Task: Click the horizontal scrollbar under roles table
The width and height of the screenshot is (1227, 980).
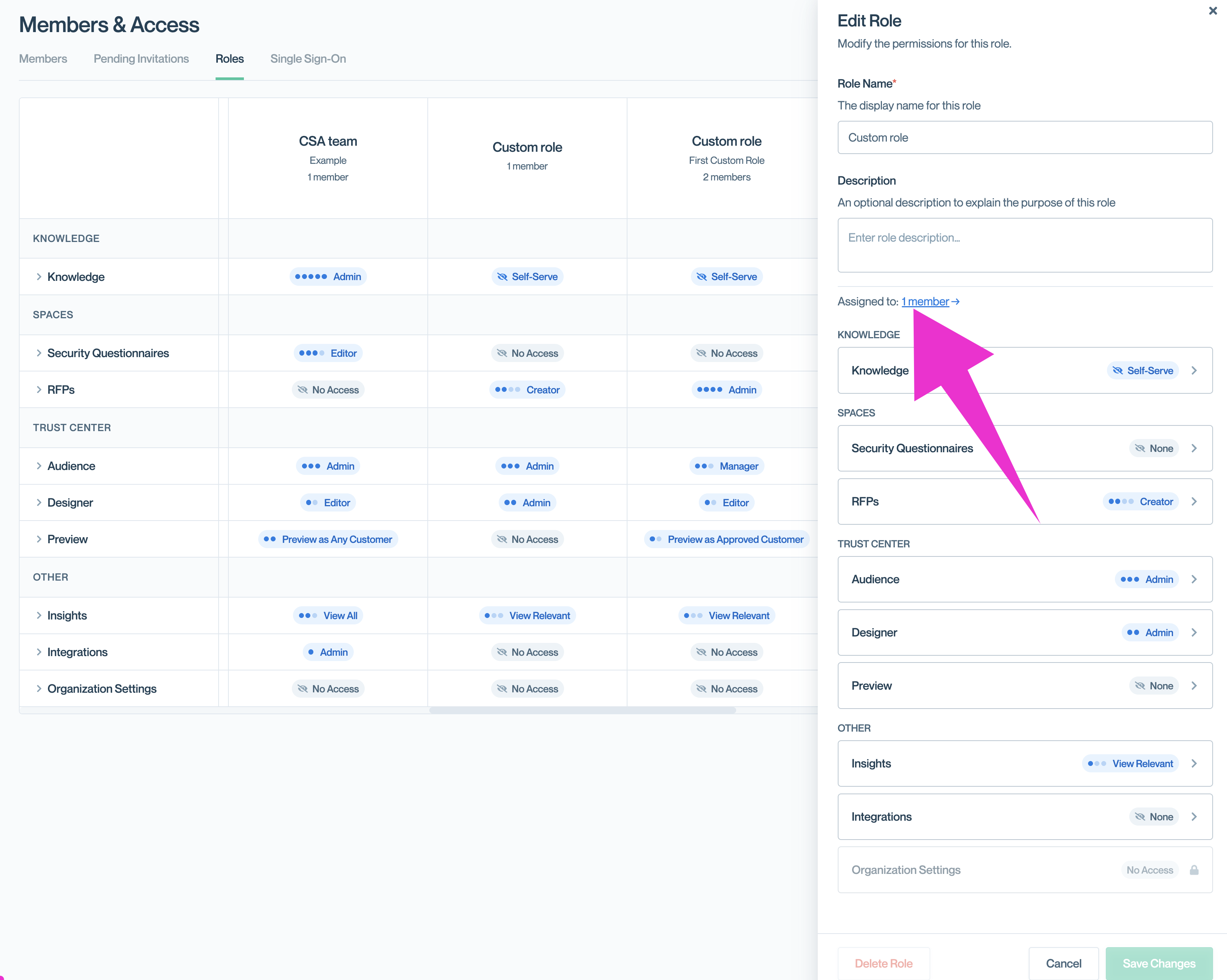Action: coord(582,710)
